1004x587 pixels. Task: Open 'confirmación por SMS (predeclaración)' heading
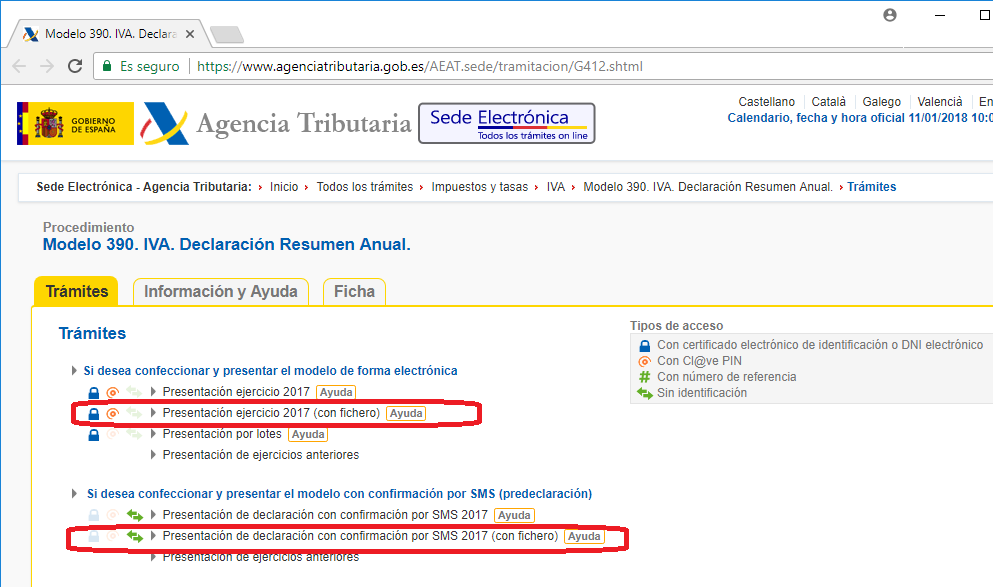click(339, 494)
